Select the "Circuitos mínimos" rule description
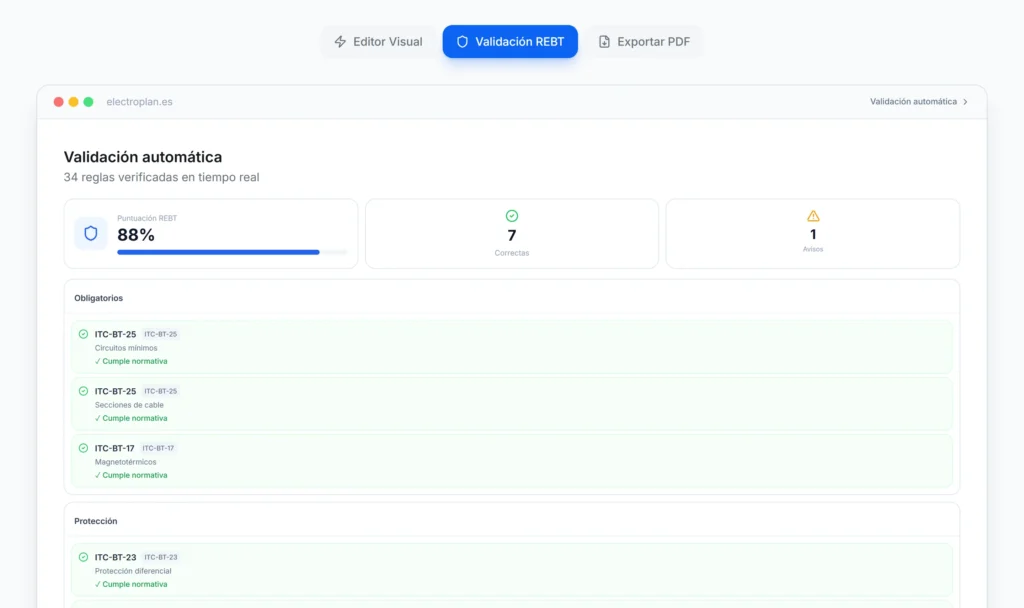This screenshot has width=1024, height=608. 126,348
